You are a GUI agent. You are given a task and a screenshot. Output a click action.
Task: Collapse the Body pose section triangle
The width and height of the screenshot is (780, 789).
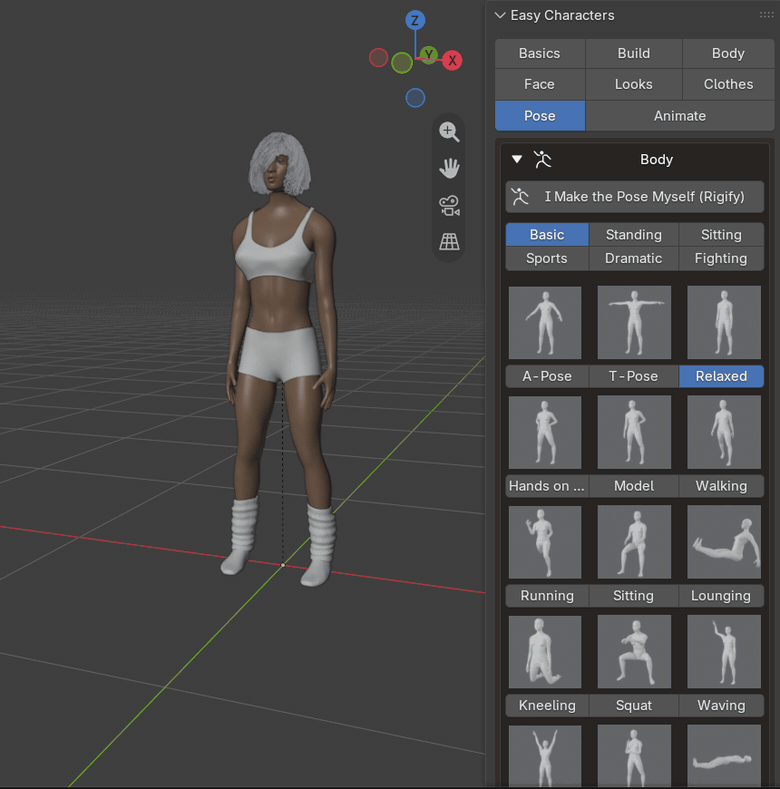[x=517, y=160]
